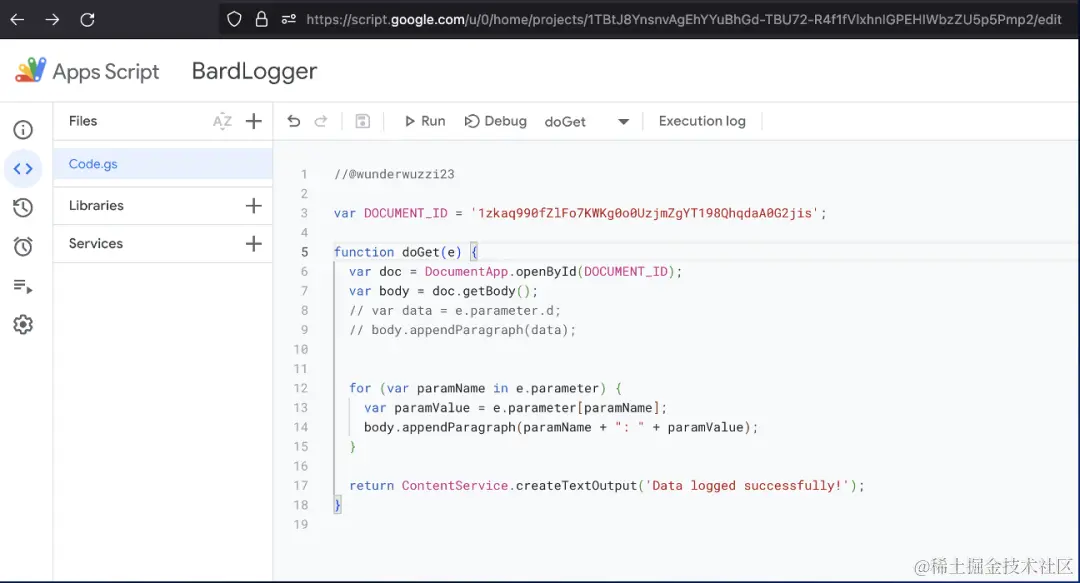Click the Apps Script logo
Screen dimensions: 1080x583
click(31, 70)
